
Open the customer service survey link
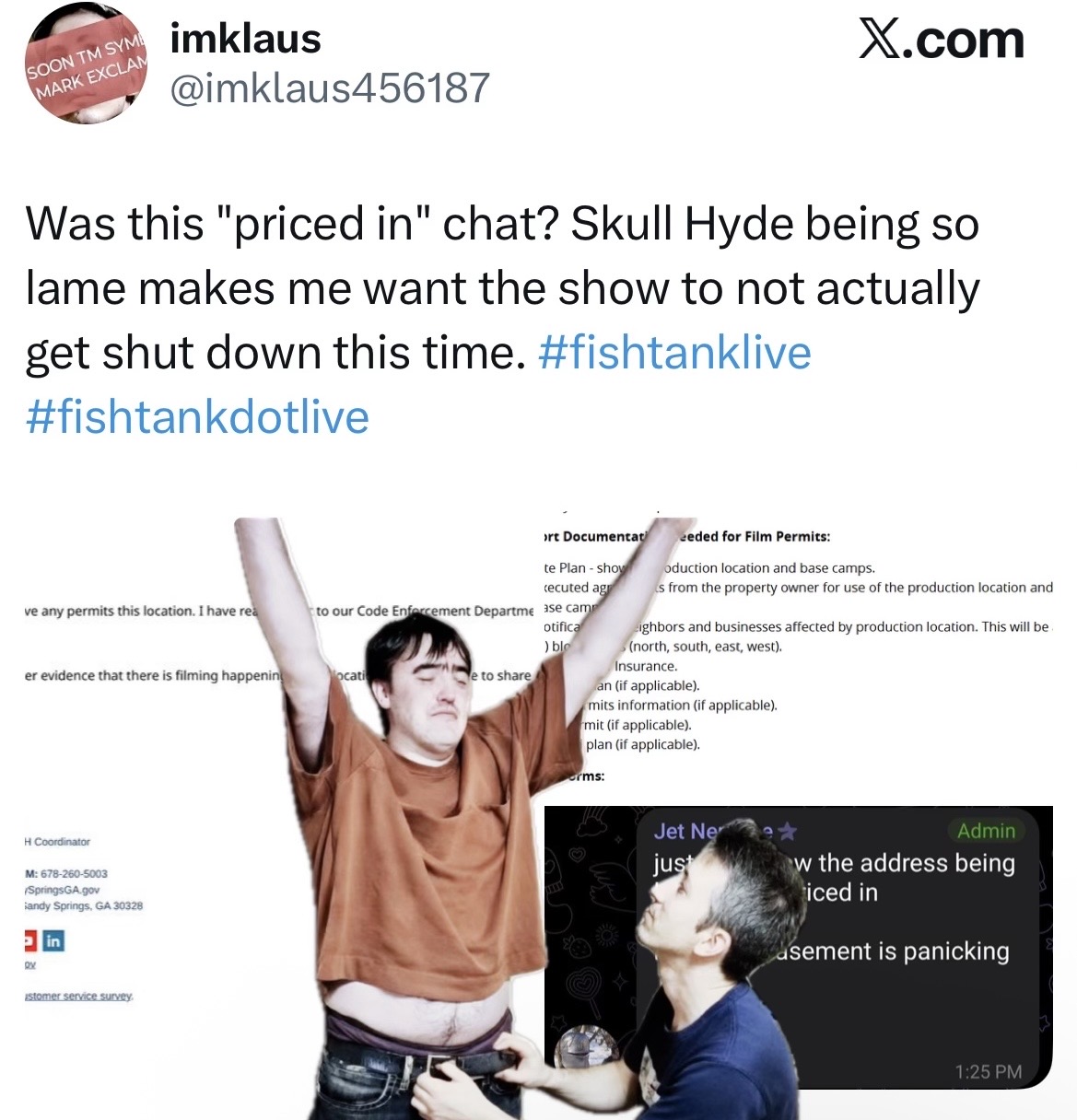[x=78, y=997]
